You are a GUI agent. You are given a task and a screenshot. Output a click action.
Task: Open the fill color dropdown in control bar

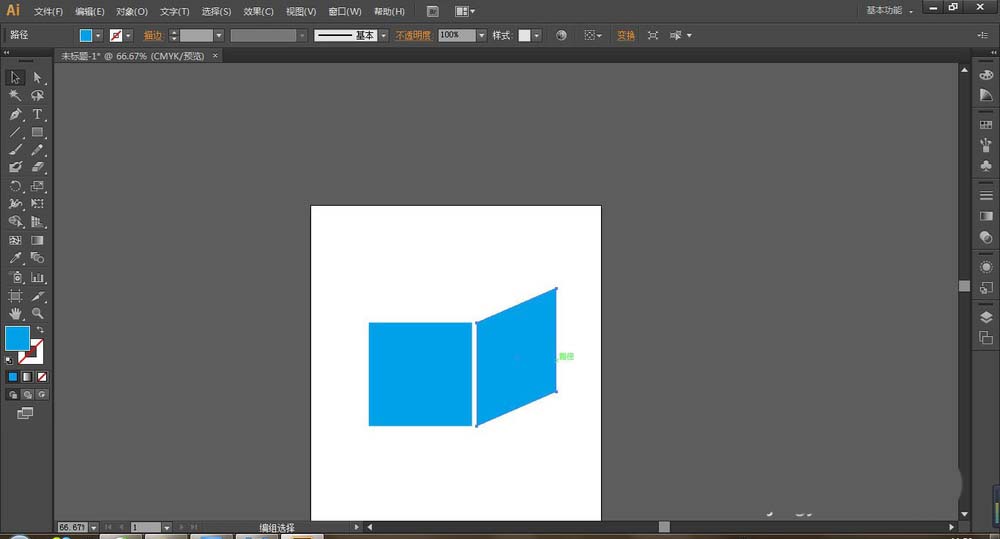pyautogui.click(x=98, y=36)
